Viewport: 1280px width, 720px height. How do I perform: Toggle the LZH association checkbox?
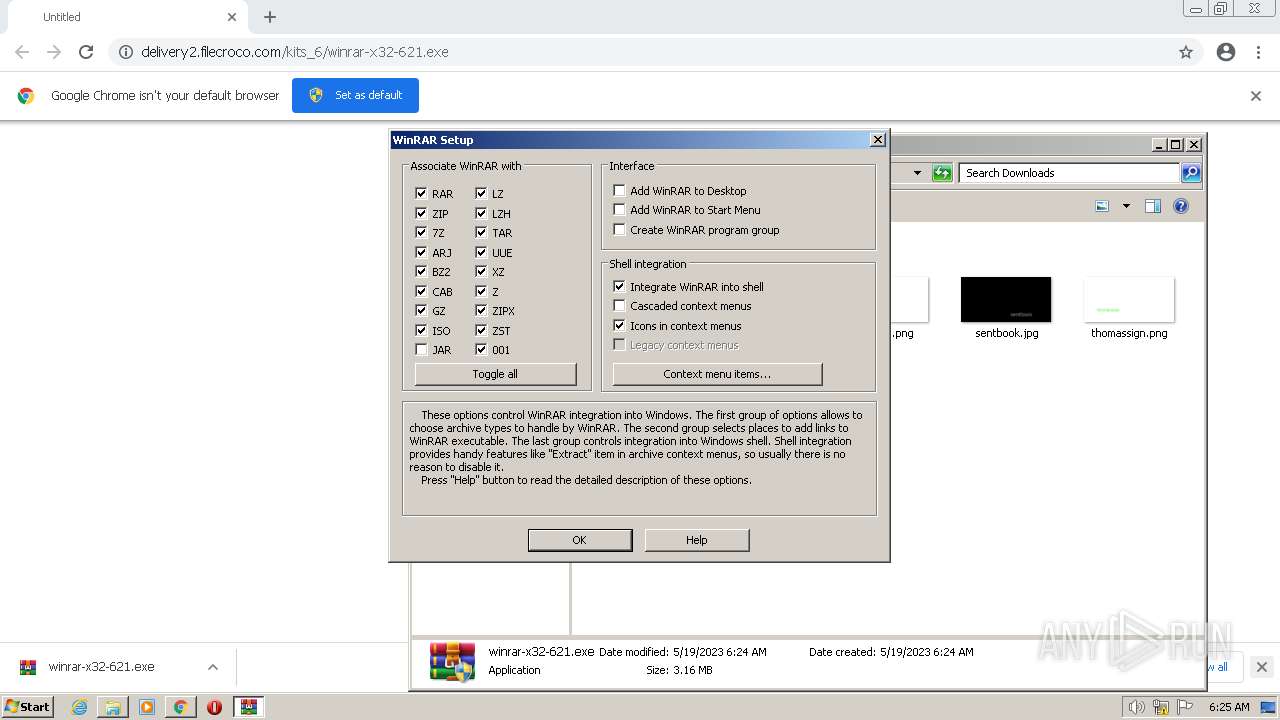[x=481, y=213]
